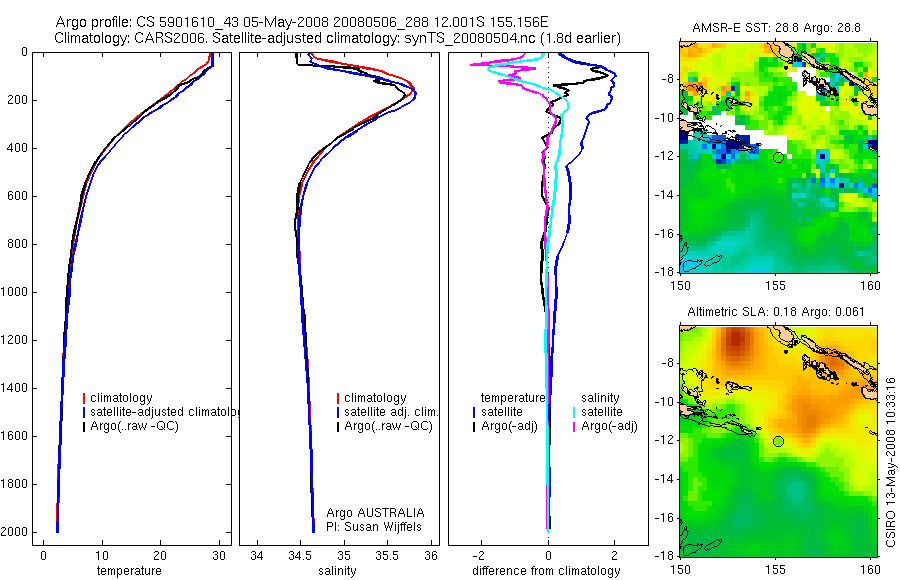Click the float position circle on the SST map
Image resolution: width=900 pixels, height=580 pixels.
point(778,157)
